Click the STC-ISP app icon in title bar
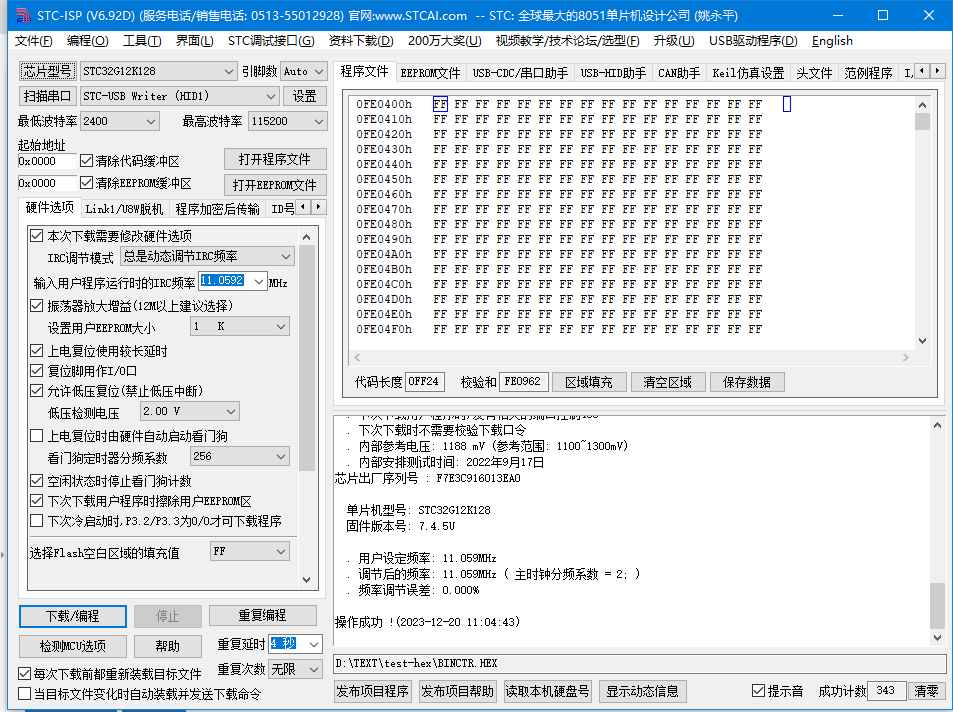The width and height of the screenshot is (953, 712). point(22,15)
